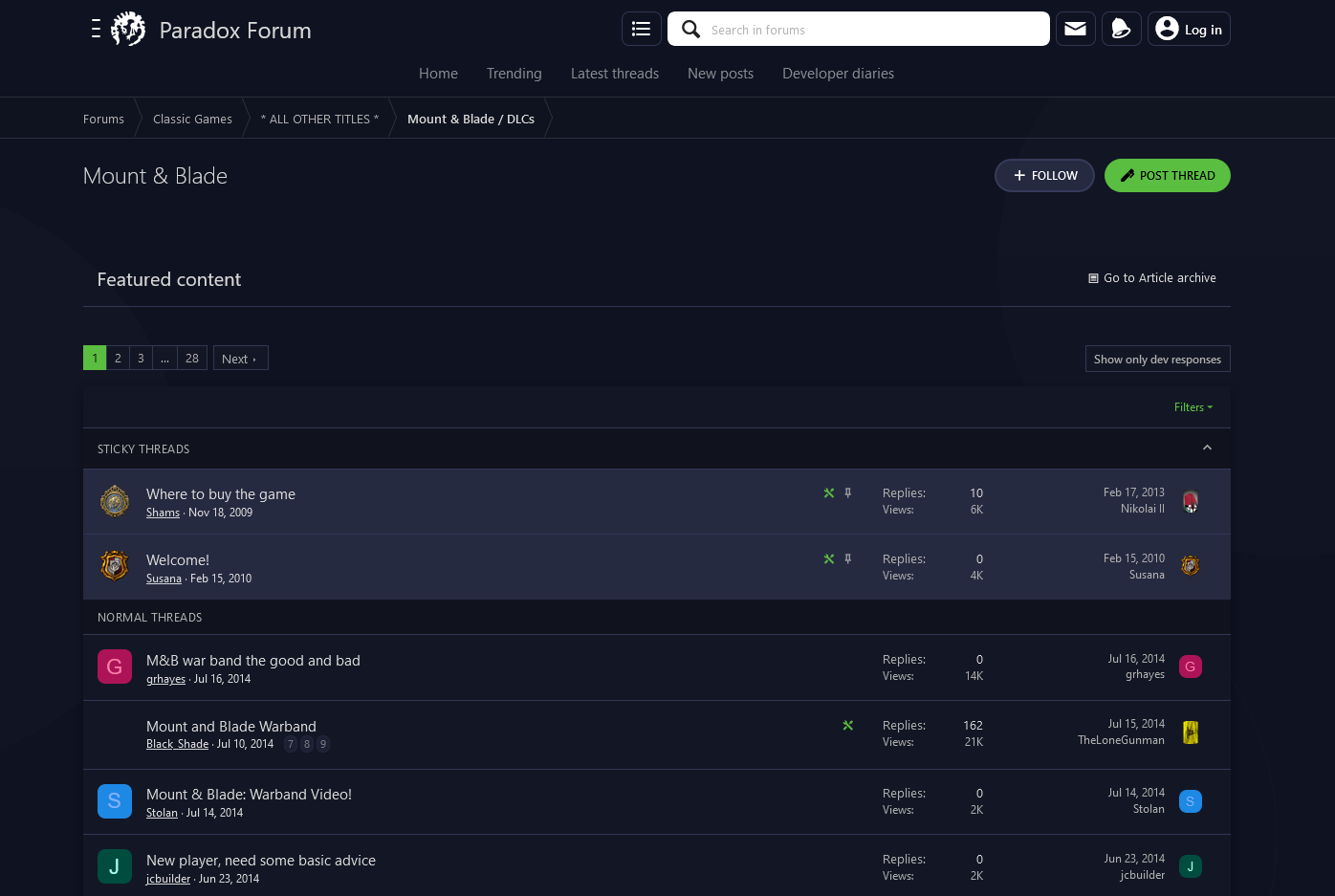The height and width of the screenshot is (896, 1335).
Task: Click Jul 15, 2014 last post date
Action: (1136, 724)
